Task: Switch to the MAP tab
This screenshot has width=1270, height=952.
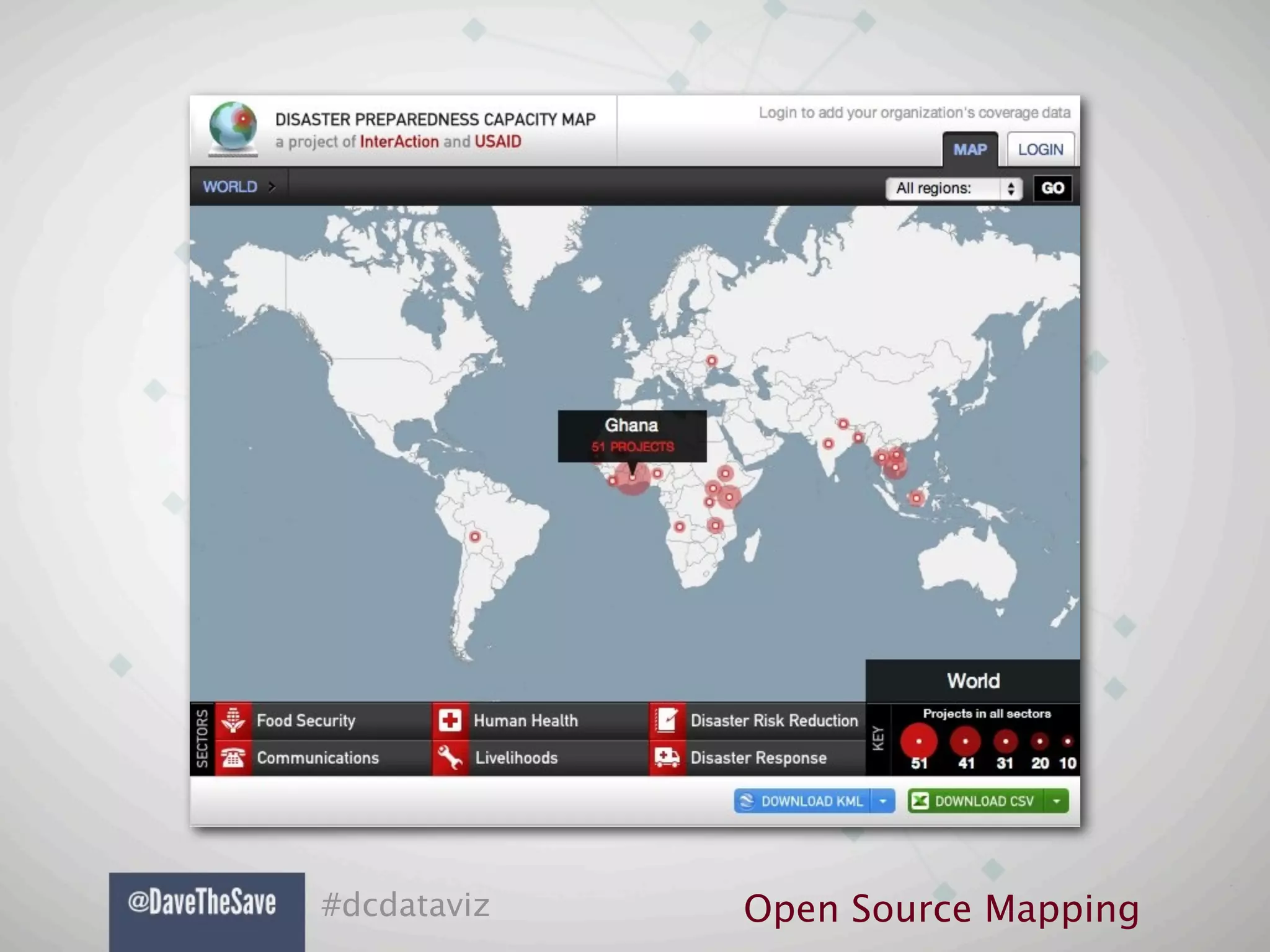Action: point(970,149)
